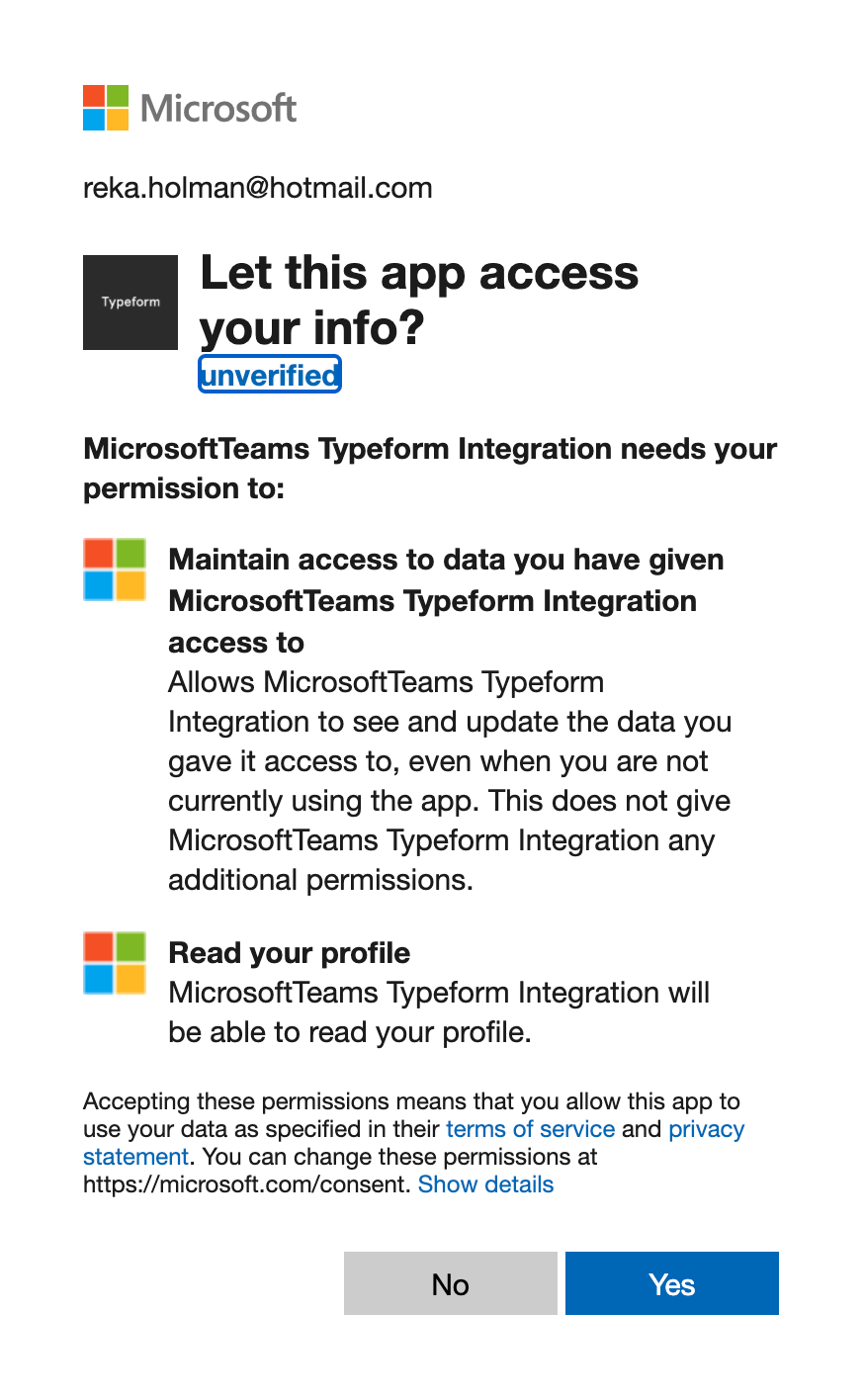Click Microsoft icon beside Read your profile
The image size is (864, 1400).
pyautogui.click(x=115, y=963)
